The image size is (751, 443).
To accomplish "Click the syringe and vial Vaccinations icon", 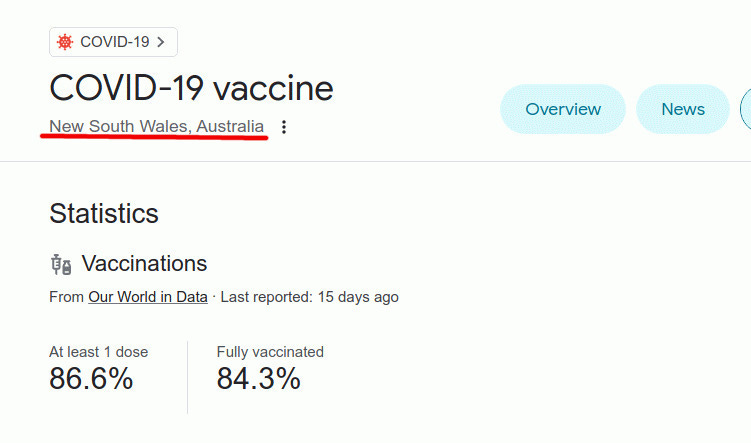I will [x=61, y=264].
